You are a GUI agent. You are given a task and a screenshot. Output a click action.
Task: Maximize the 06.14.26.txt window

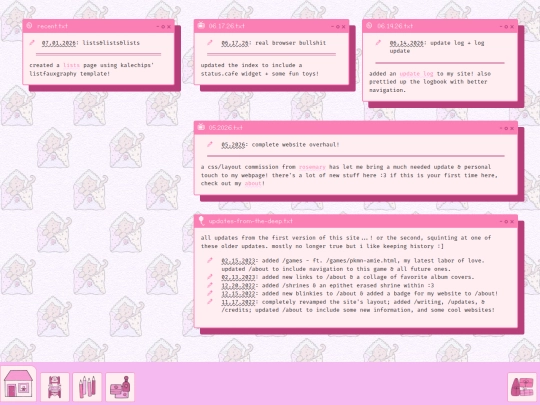click(x=506, y=27)
